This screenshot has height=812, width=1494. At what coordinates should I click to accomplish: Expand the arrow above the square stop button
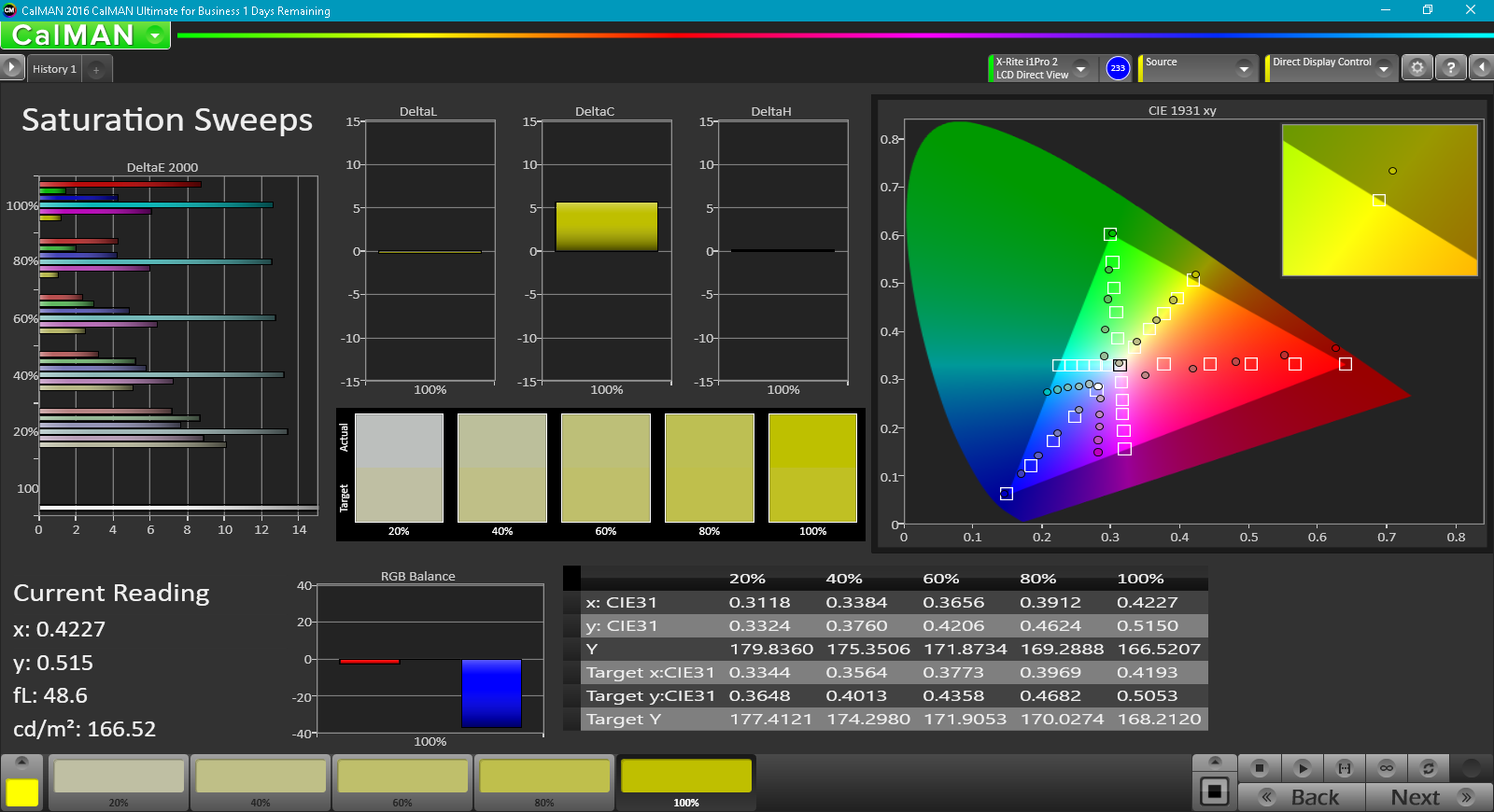click(x=1214, y=762)
